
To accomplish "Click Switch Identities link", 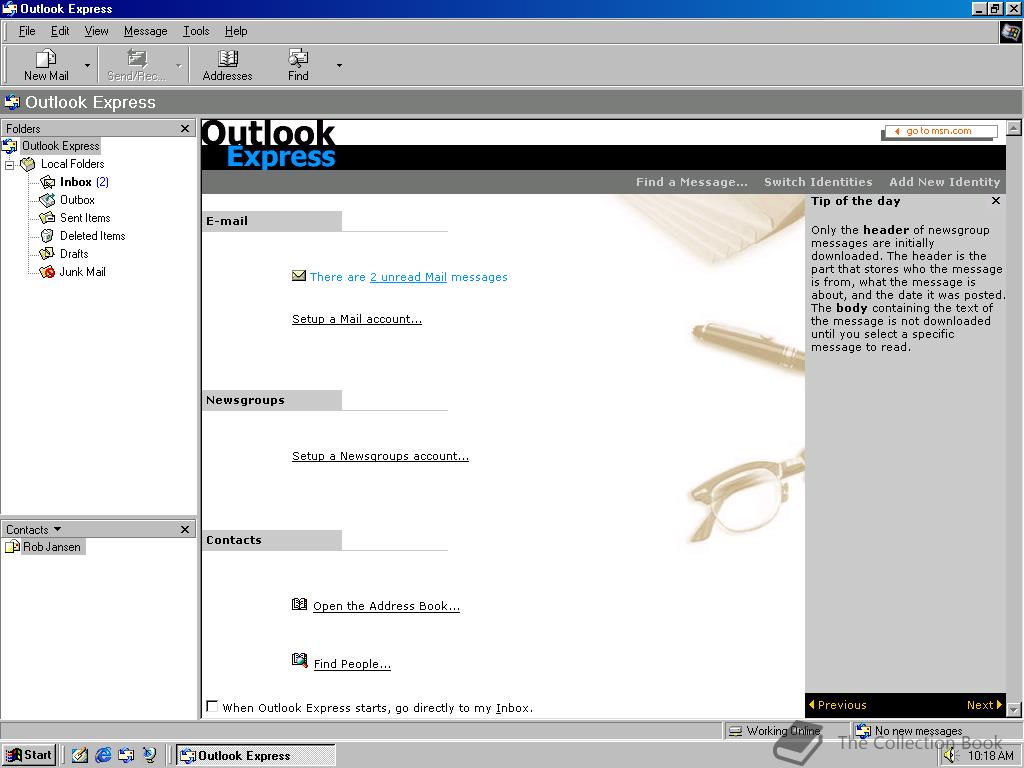I will 818,182.
